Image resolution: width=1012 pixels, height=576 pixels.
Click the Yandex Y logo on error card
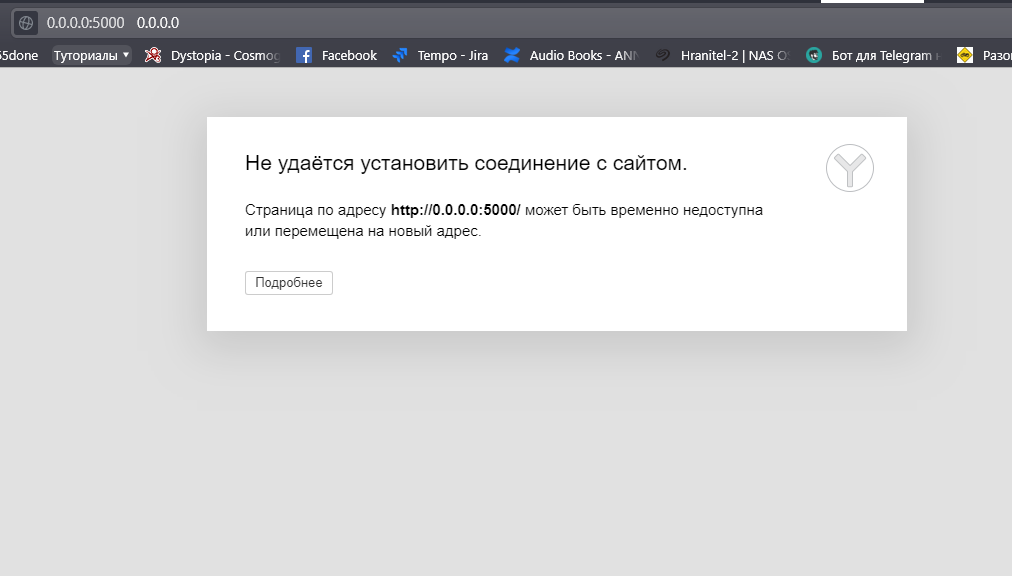point(850,168)
